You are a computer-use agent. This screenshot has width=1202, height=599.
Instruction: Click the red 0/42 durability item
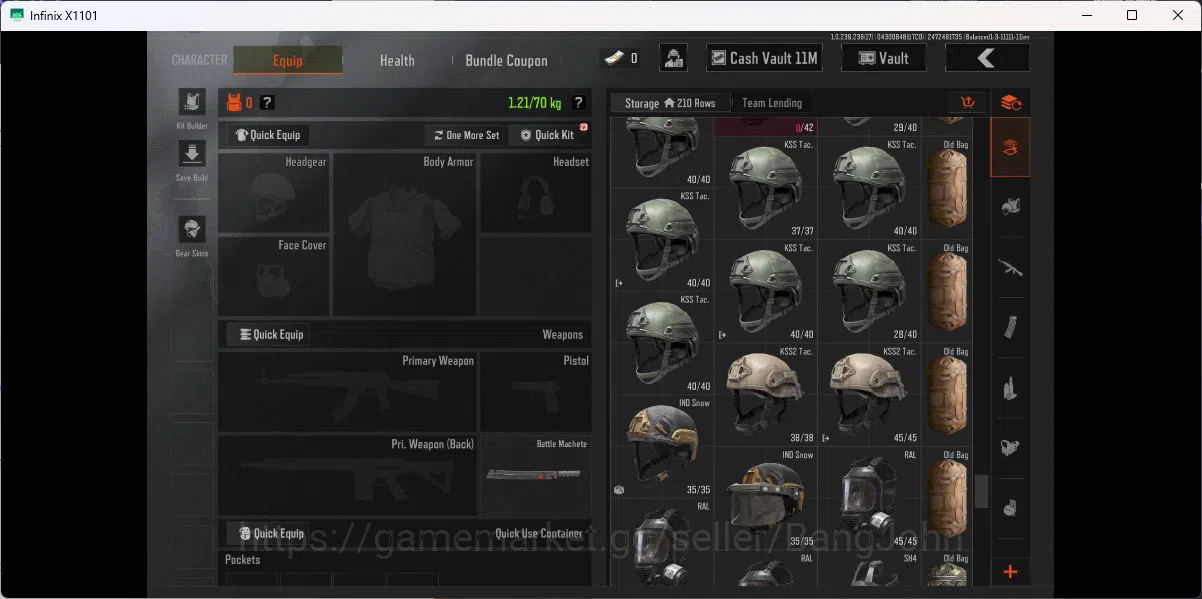point(765,127)
